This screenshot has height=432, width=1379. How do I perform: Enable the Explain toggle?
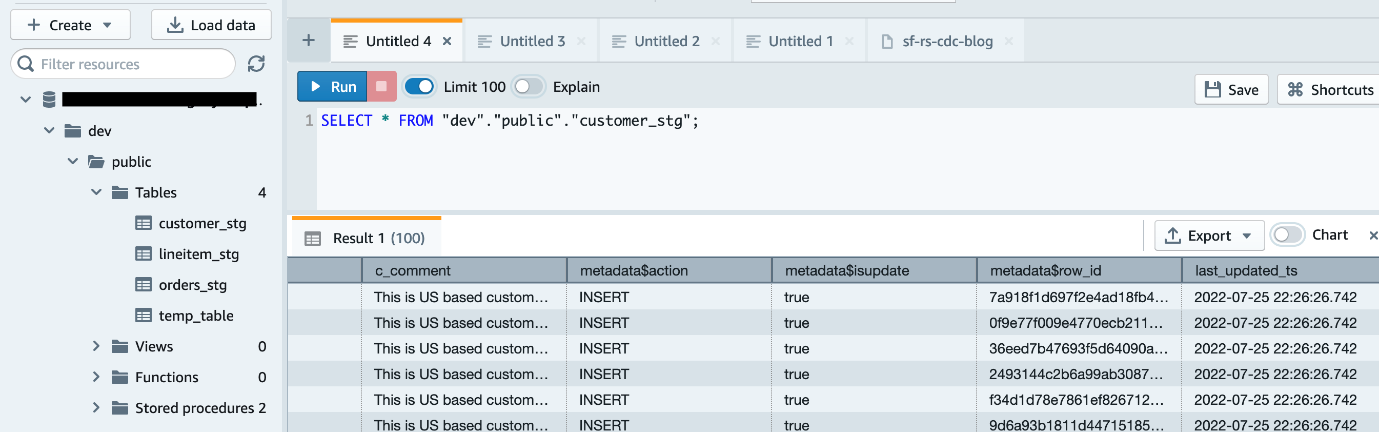pyautogui.click(x=529, y=87)
